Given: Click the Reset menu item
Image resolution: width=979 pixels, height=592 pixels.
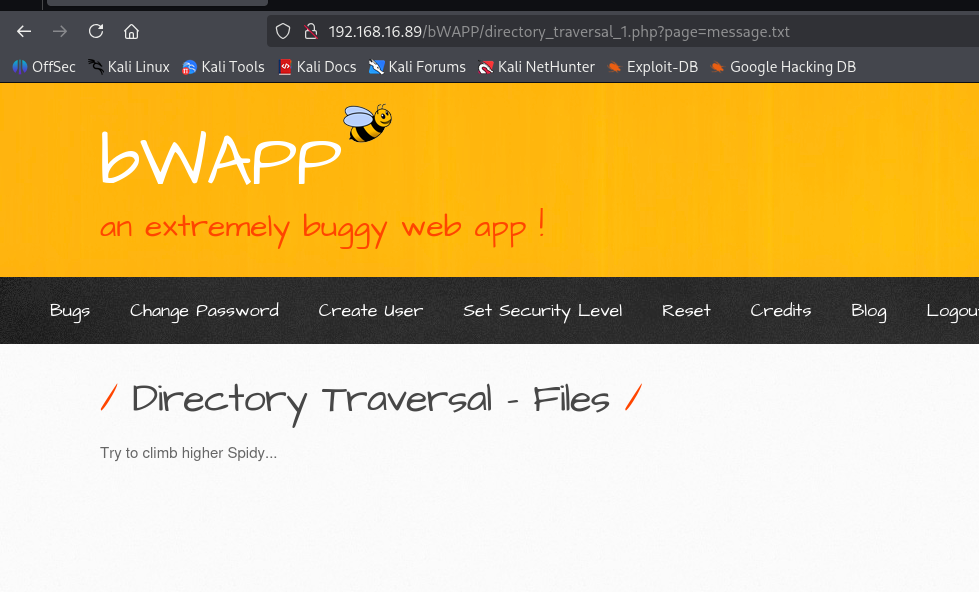Looking at the screenshot, I should [686, 310].
